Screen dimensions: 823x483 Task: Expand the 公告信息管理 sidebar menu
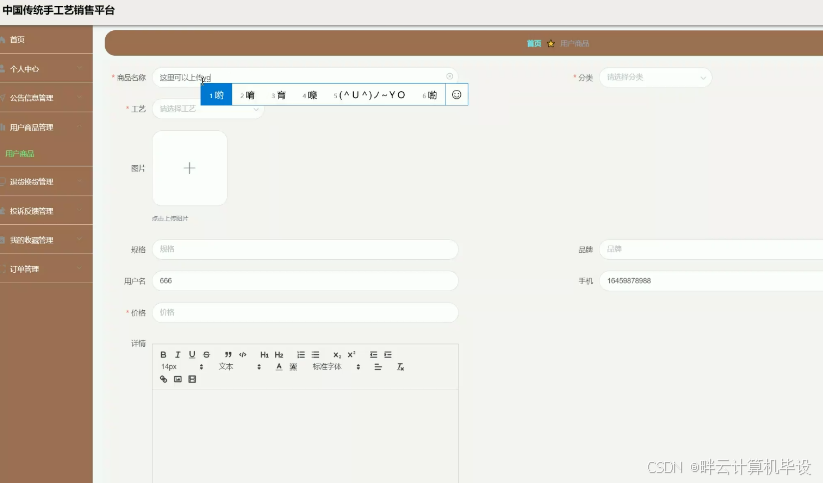point(46,98)
